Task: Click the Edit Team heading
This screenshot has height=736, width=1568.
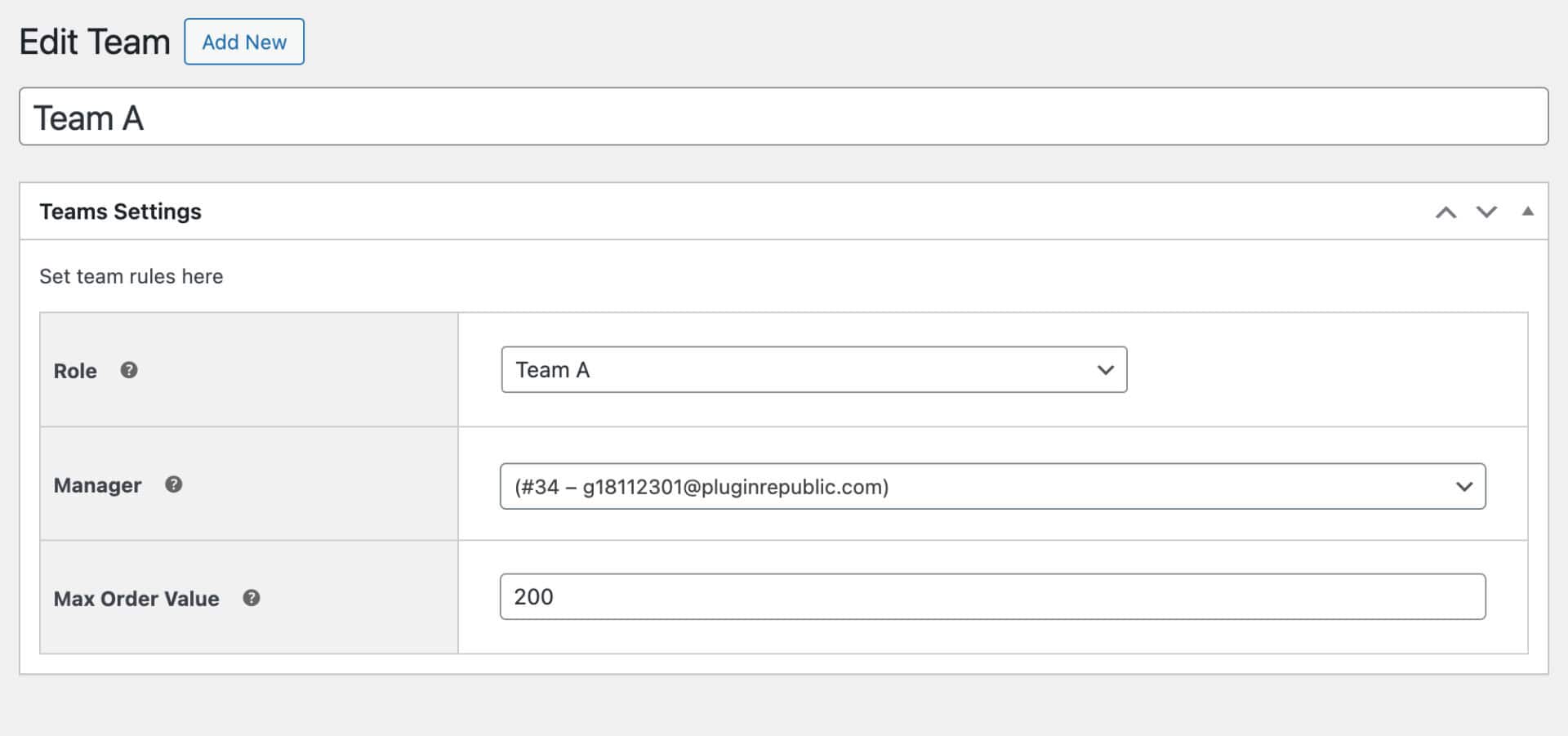Action: (x=95, y=42)
